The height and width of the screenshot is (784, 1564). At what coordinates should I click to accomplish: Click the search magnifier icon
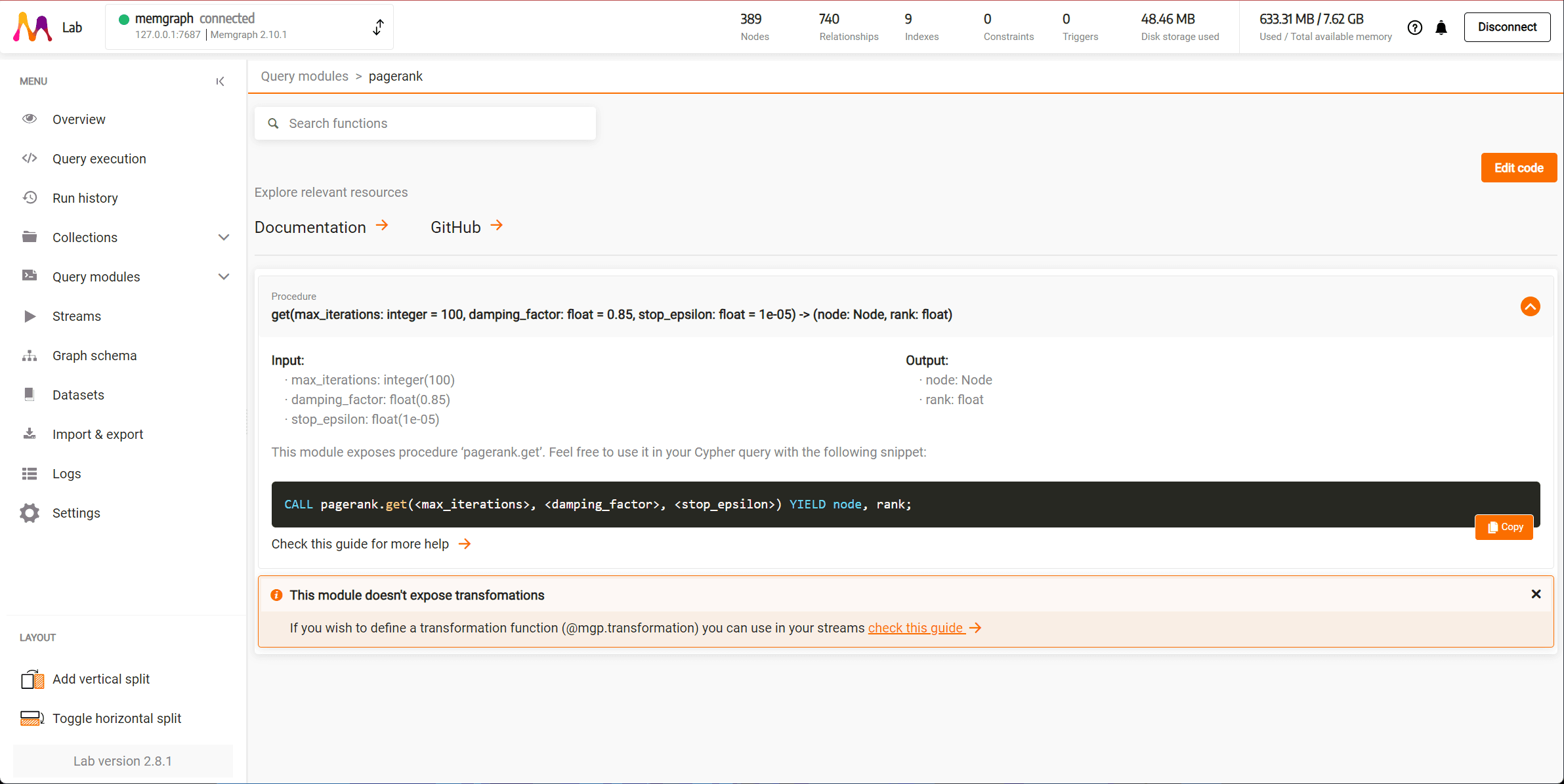click(x=274, y=123)
